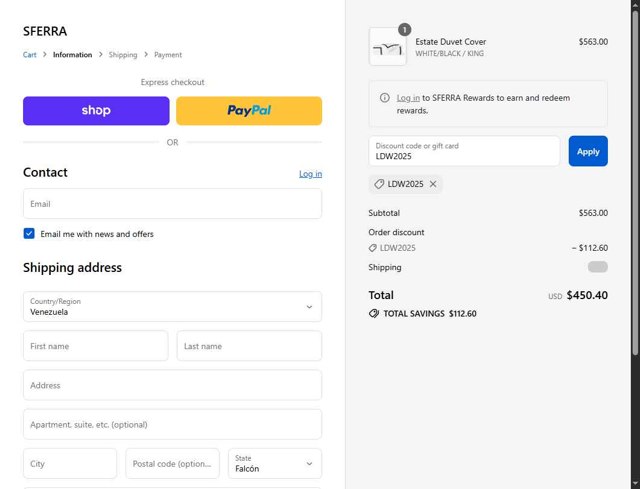Image resolution: width=640 pixels, height=489 pixels.
Task: Focus the Postal code field
Action: (172, 464)
